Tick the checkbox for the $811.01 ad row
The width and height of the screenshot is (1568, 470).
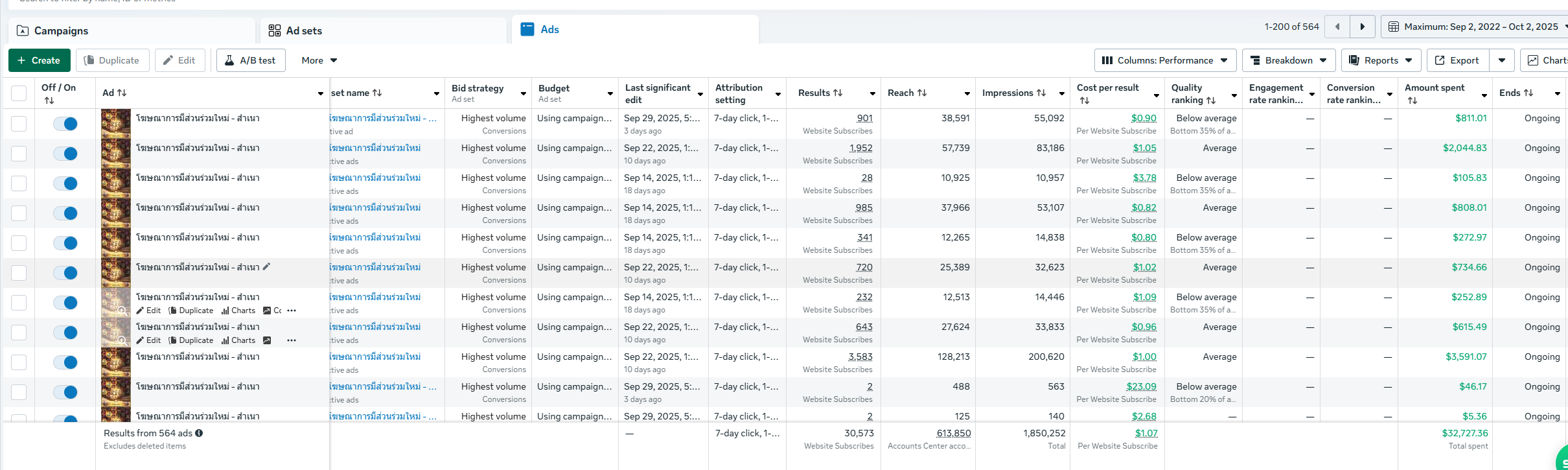coord(19,124)
